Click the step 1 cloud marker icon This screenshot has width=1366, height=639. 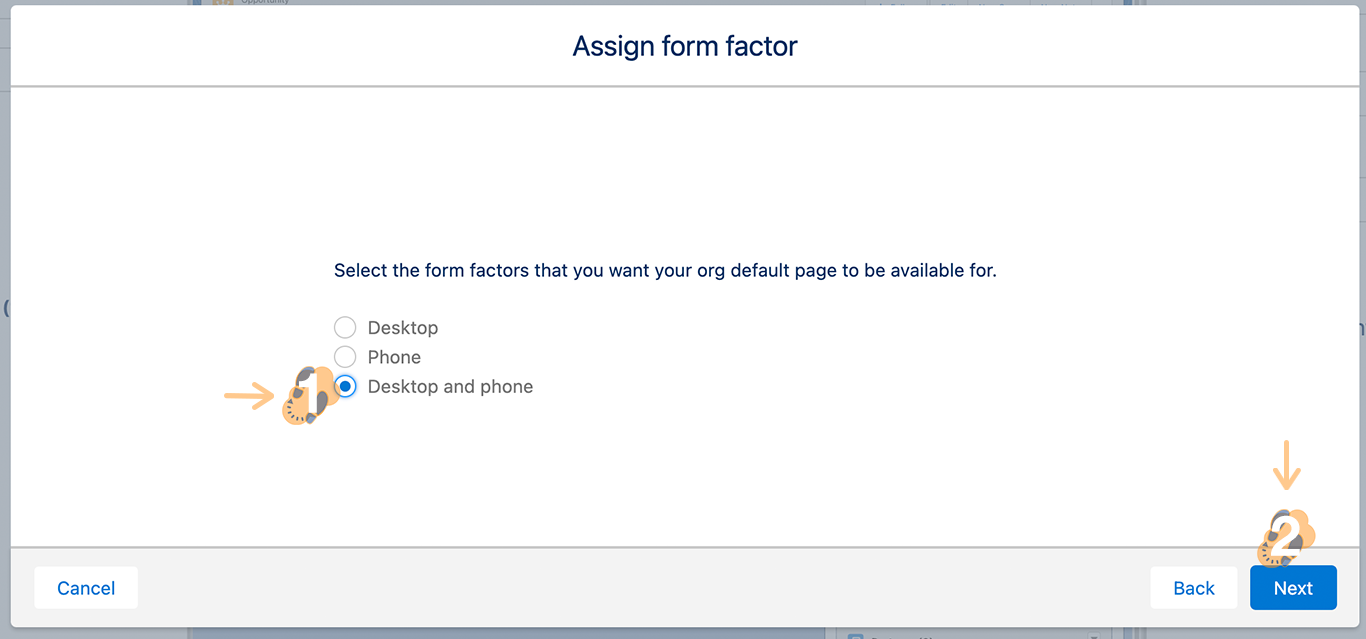(306, 395)
